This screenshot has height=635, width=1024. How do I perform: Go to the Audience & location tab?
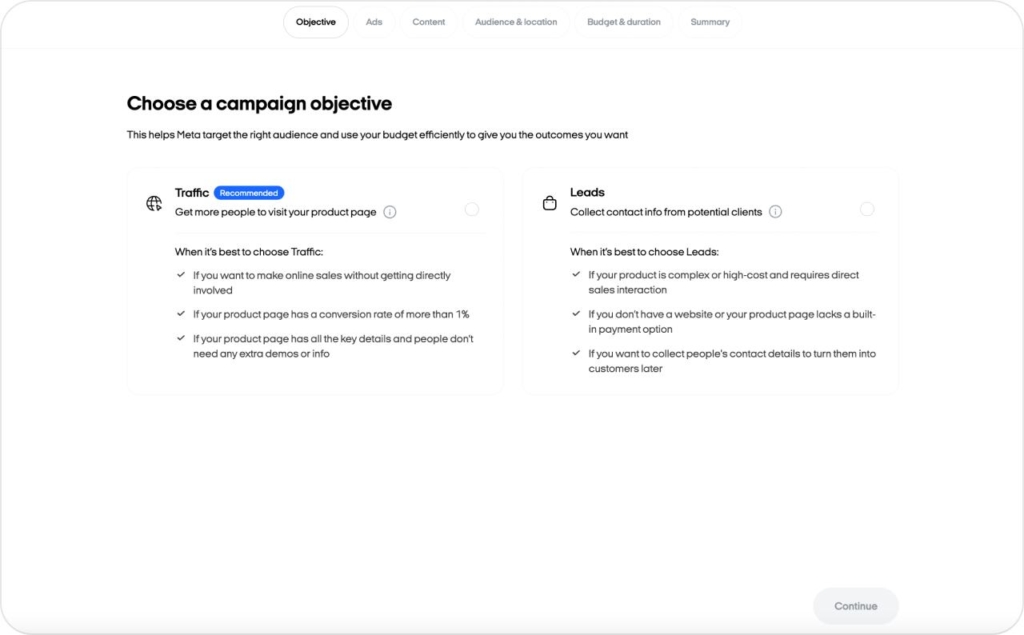[515, 21]
